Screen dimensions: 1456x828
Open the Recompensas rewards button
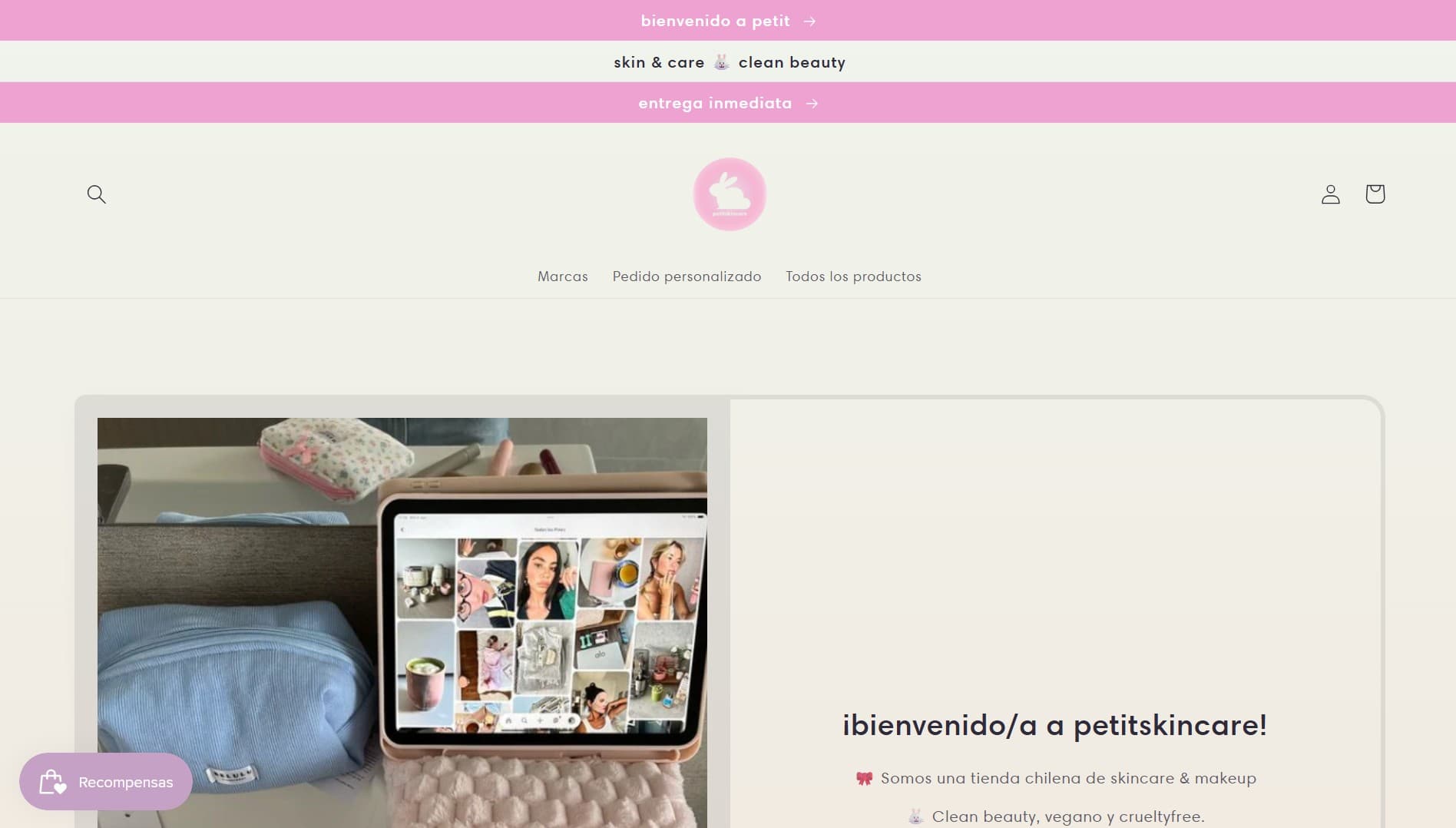[x=106, y=781]
